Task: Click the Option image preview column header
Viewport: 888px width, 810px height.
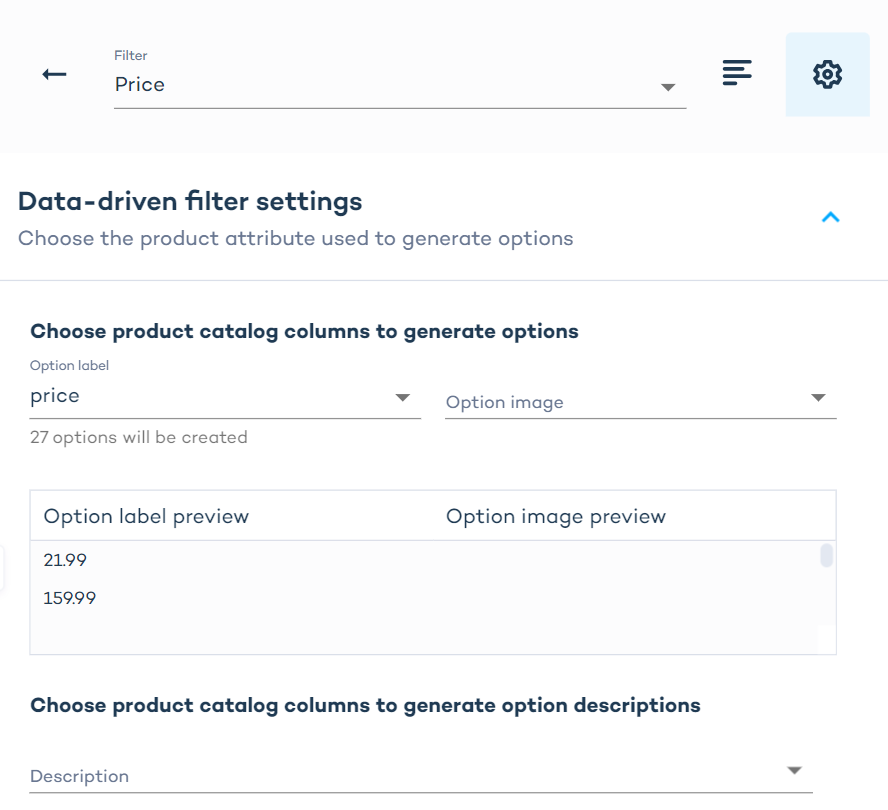Action: (x=555, y=516)
